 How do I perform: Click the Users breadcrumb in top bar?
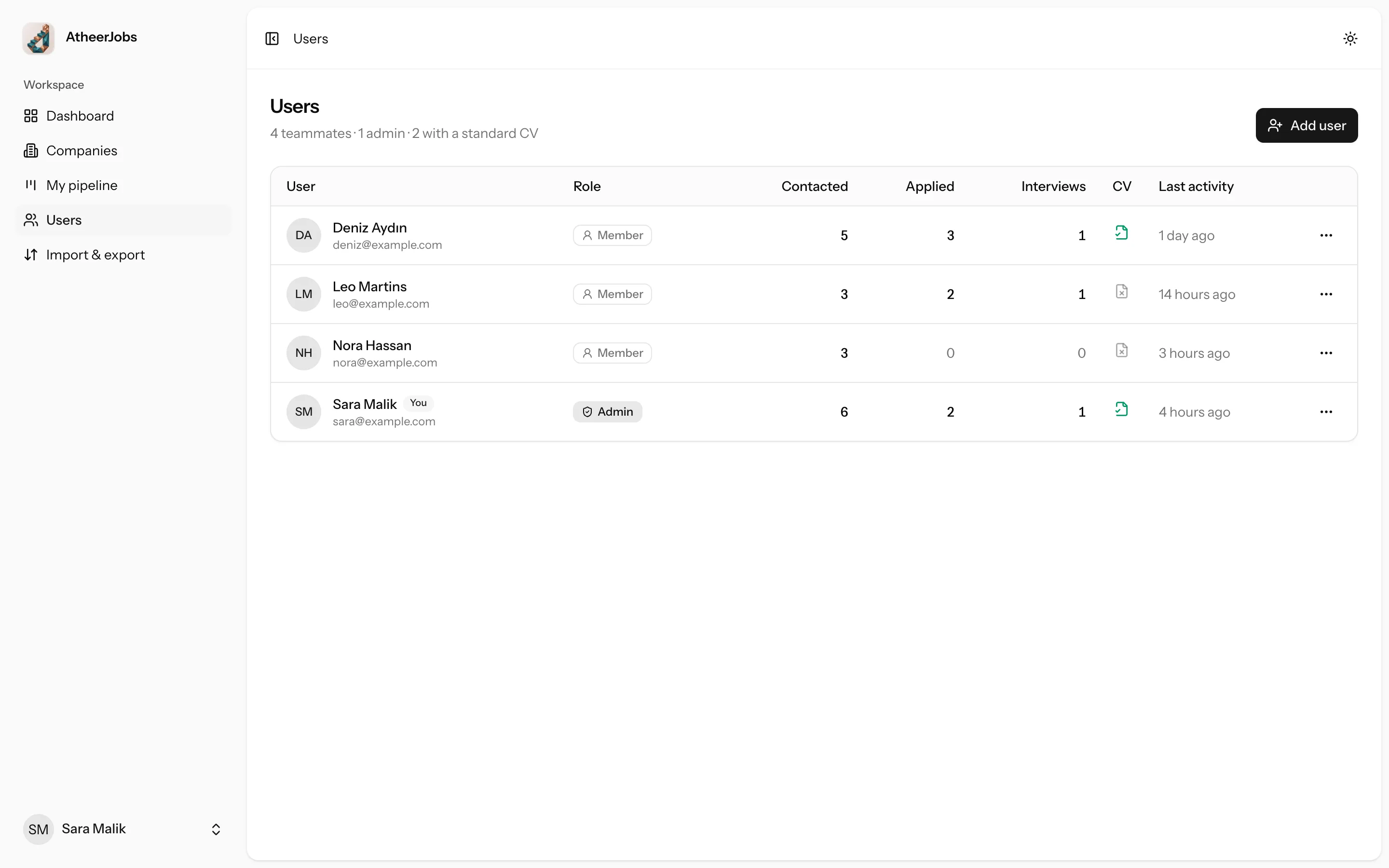tap(311, 39)
